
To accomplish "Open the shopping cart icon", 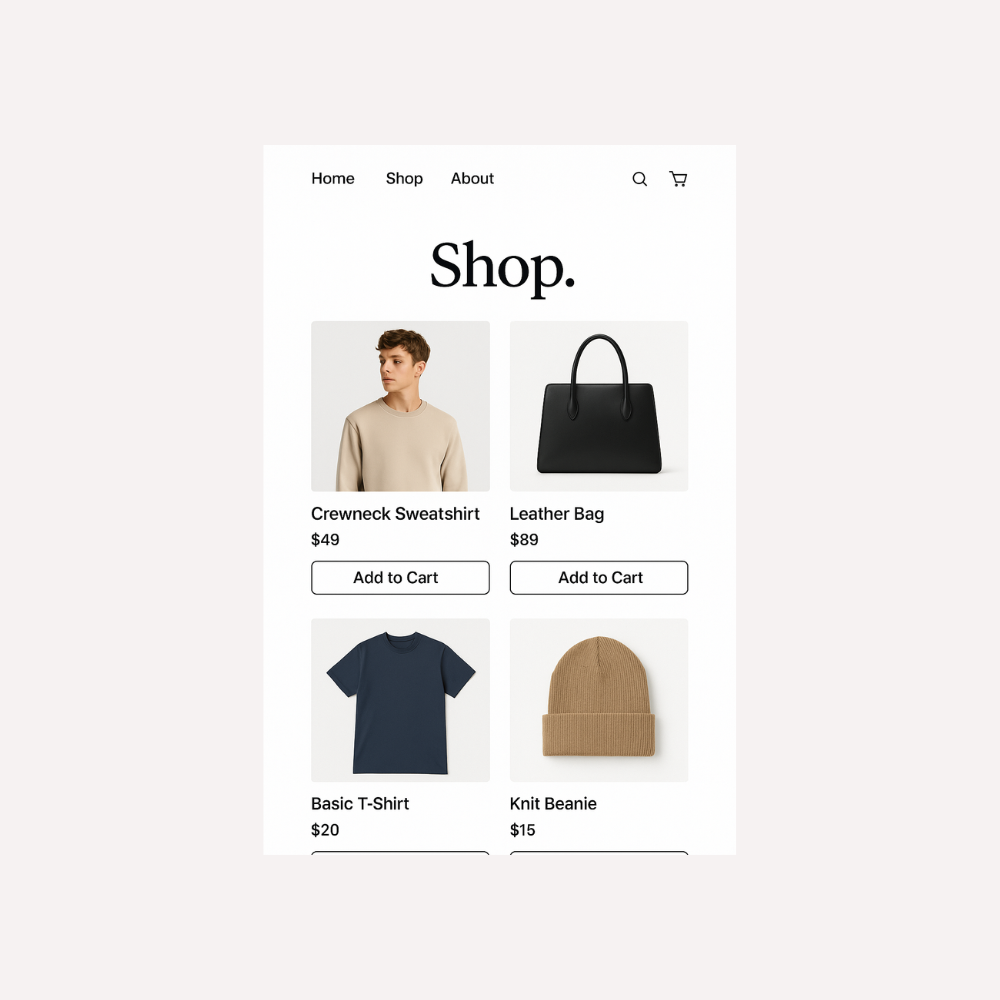I will pyautogui.click(x=678, y=179).
